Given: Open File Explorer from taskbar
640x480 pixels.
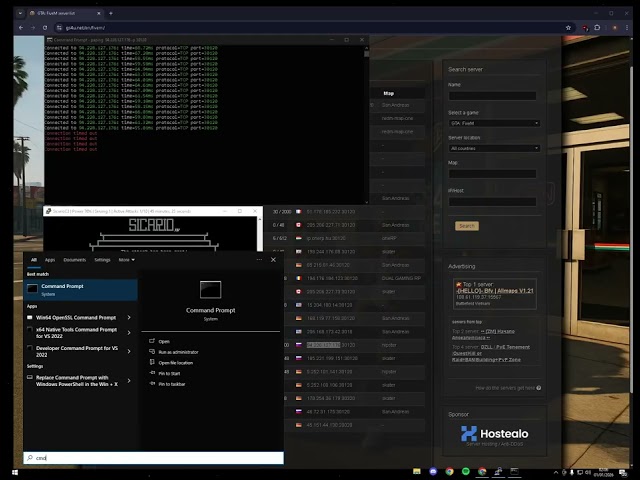Looking at the screenshot, I should pyautogui.click(x=417, y=471).
